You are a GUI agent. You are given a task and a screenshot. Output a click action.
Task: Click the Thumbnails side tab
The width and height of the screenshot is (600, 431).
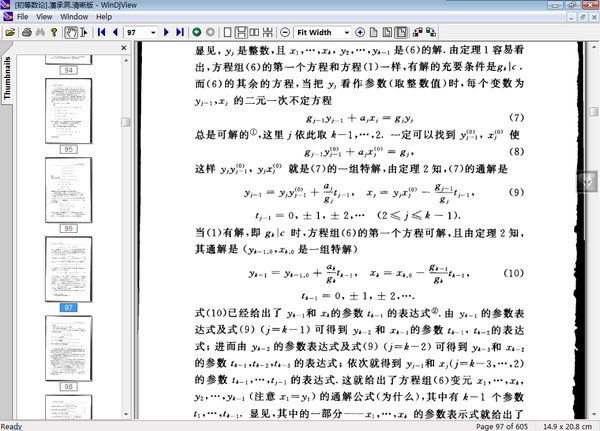coord(7,78)
